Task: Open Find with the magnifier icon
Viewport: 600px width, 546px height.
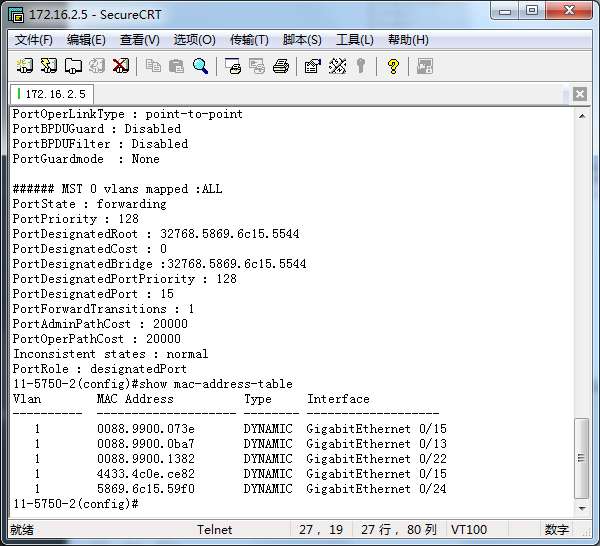Action: coord(200,66)
